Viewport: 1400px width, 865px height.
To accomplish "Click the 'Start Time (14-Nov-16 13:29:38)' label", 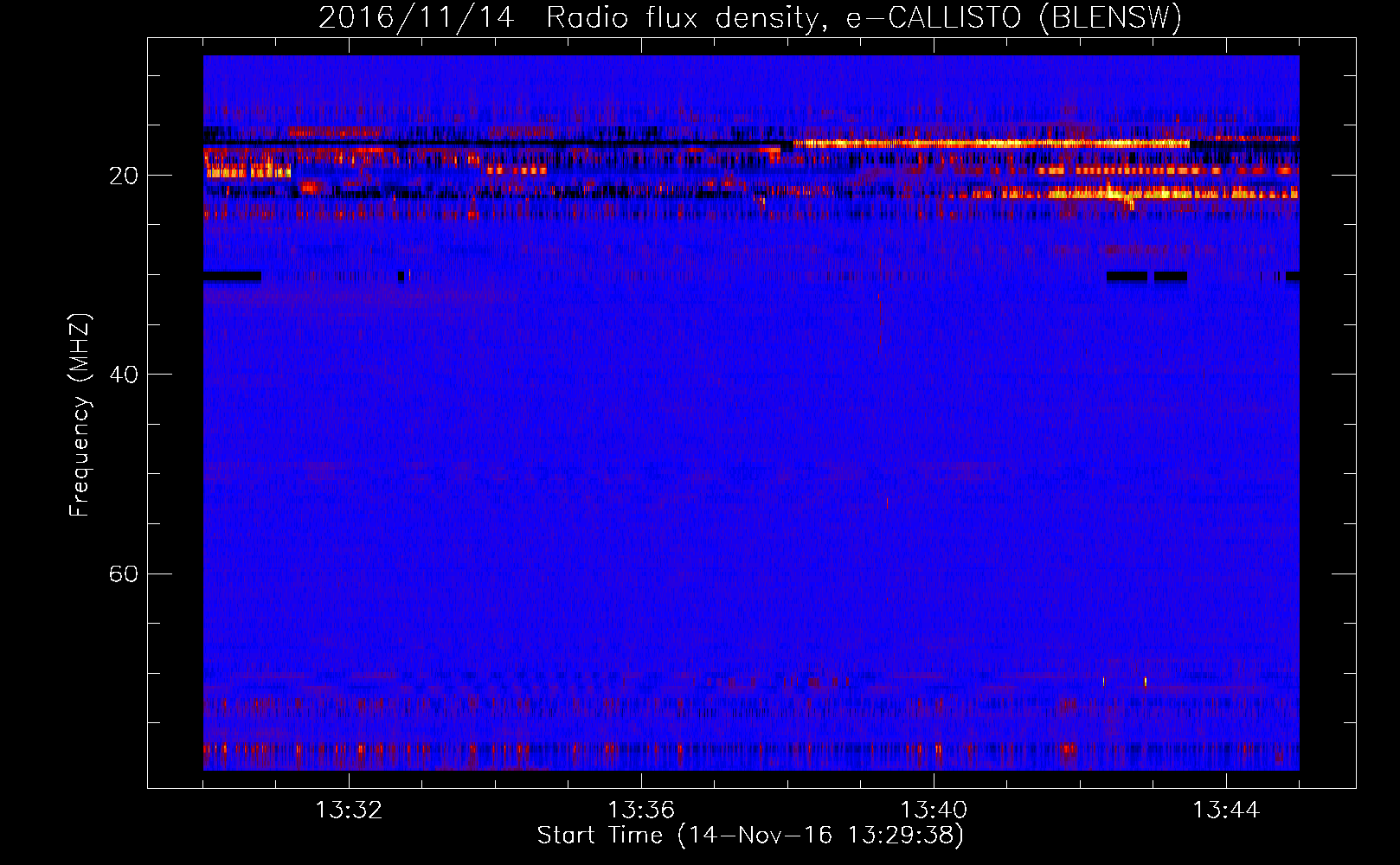I will click(x=750, y=836).
